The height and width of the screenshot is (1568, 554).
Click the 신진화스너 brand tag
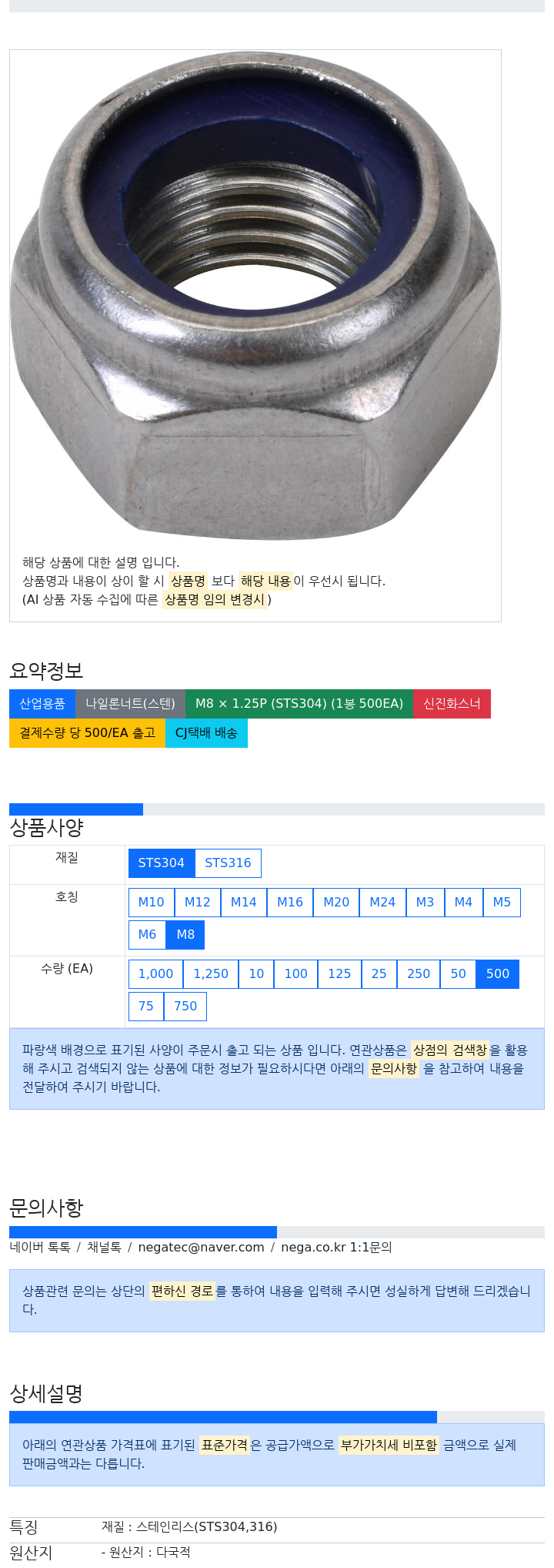point(452,704)
